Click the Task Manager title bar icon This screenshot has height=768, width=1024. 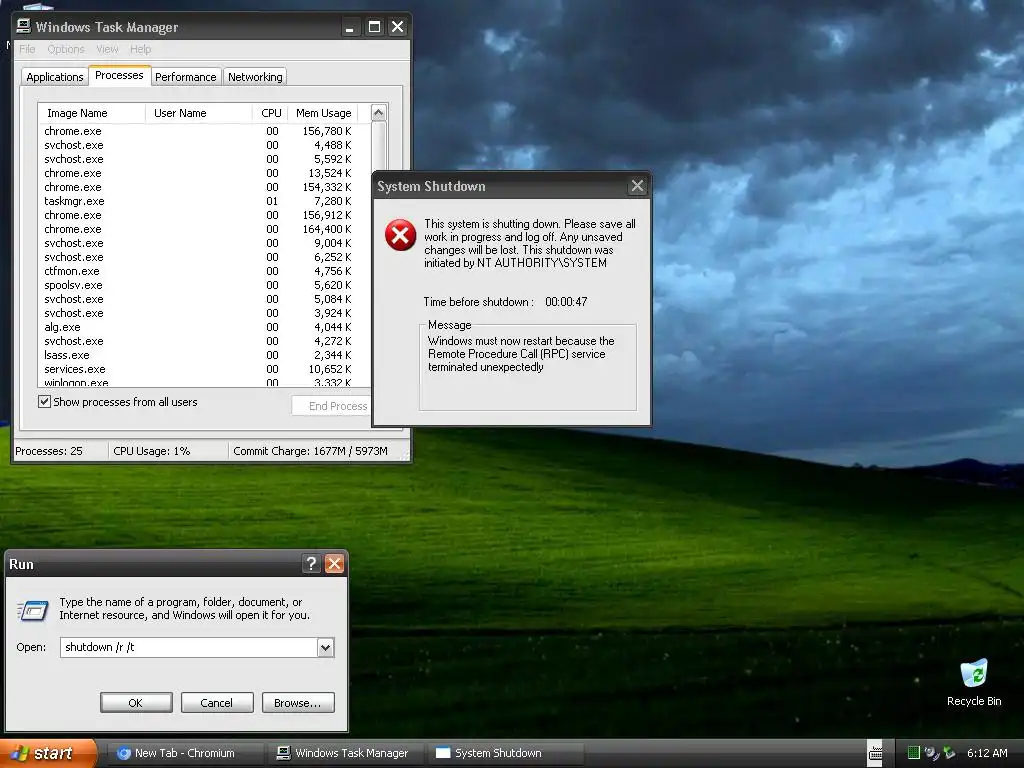pyautogui.click(x=24, y=26)
